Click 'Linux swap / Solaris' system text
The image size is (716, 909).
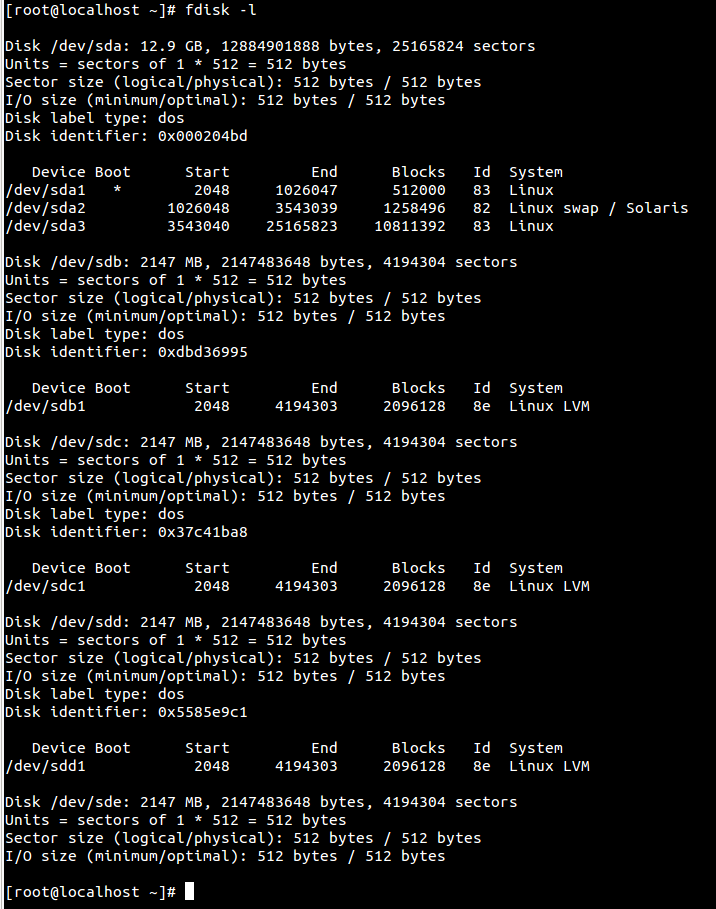pos(598,208)
